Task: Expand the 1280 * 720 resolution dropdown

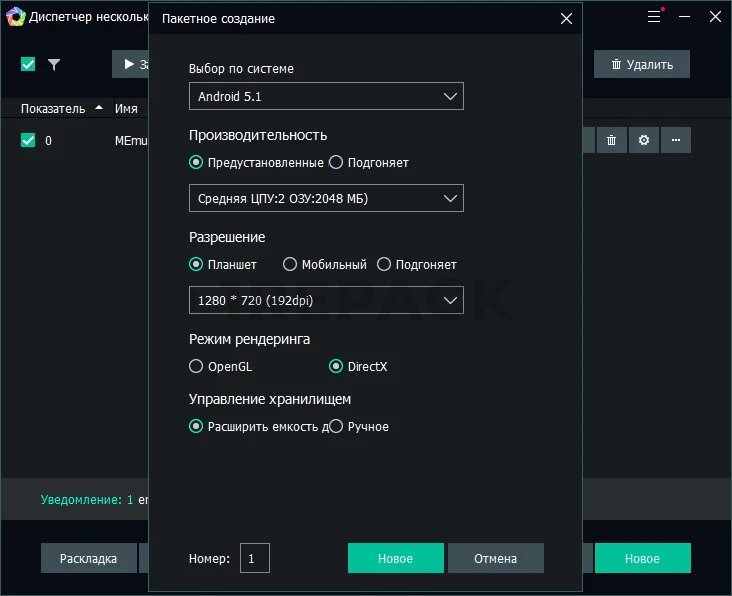Action: tap(326, 300)
